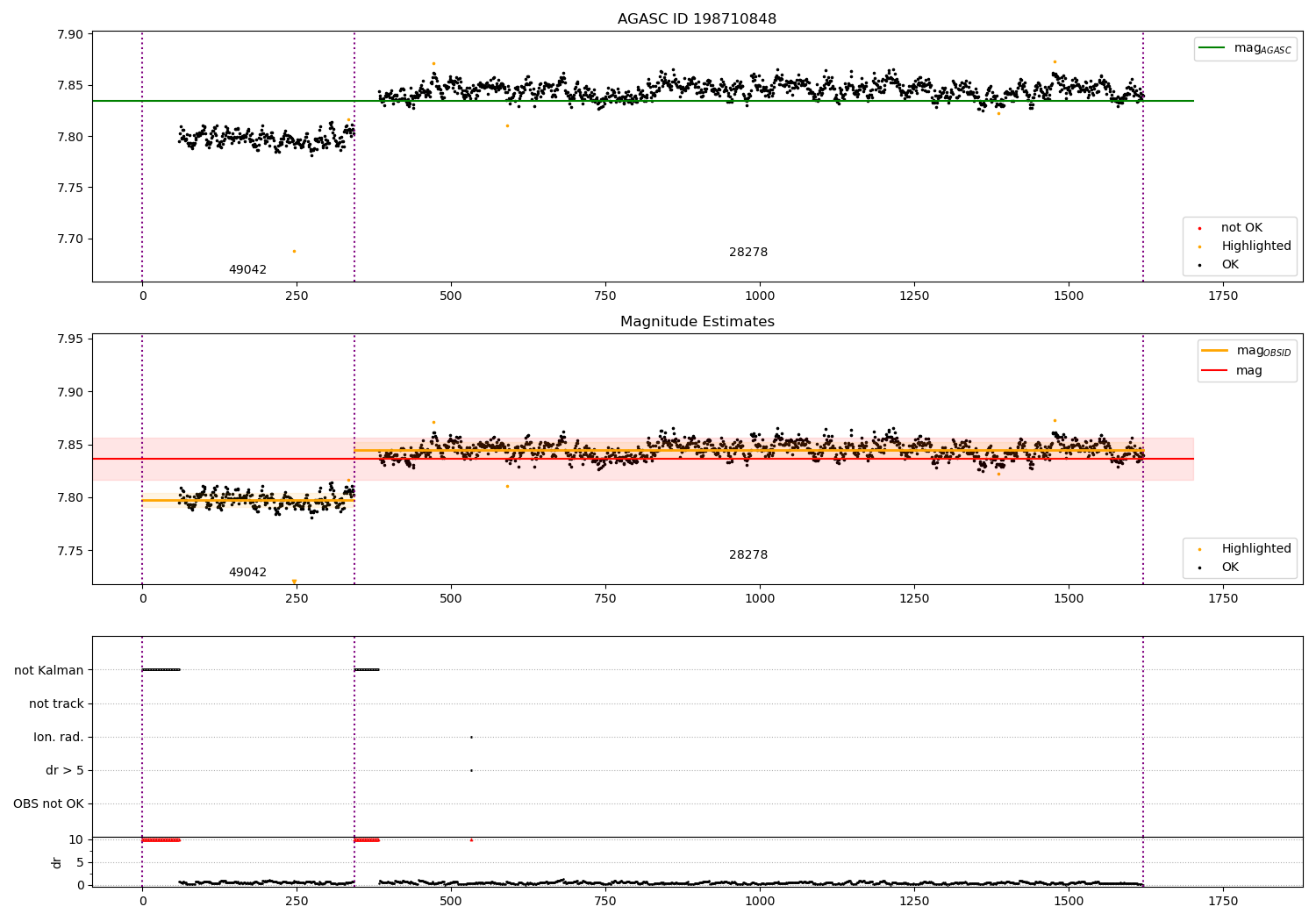Click the orange line sample beside mag OBSID

[1214, 351]
